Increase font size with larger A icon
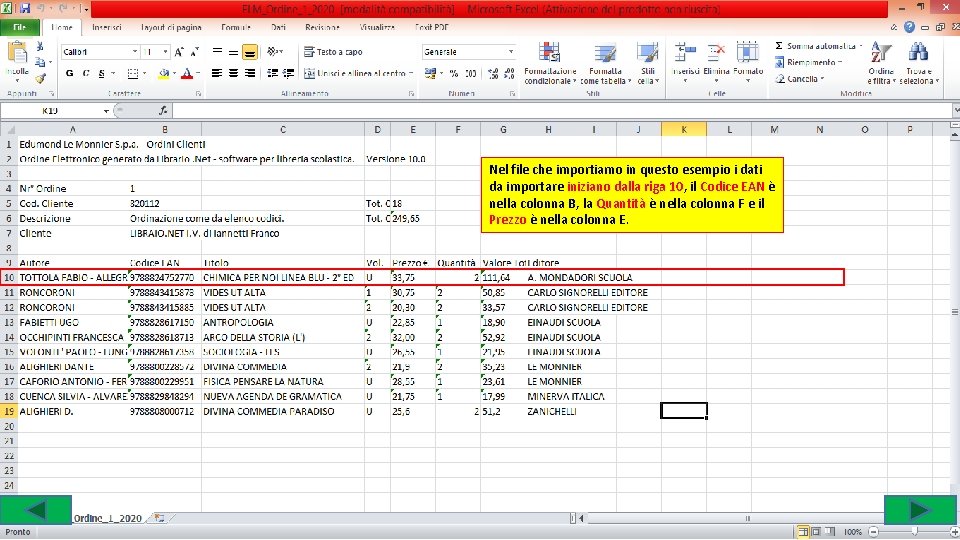This screenshot has height=540, width=960. [179, 52]
